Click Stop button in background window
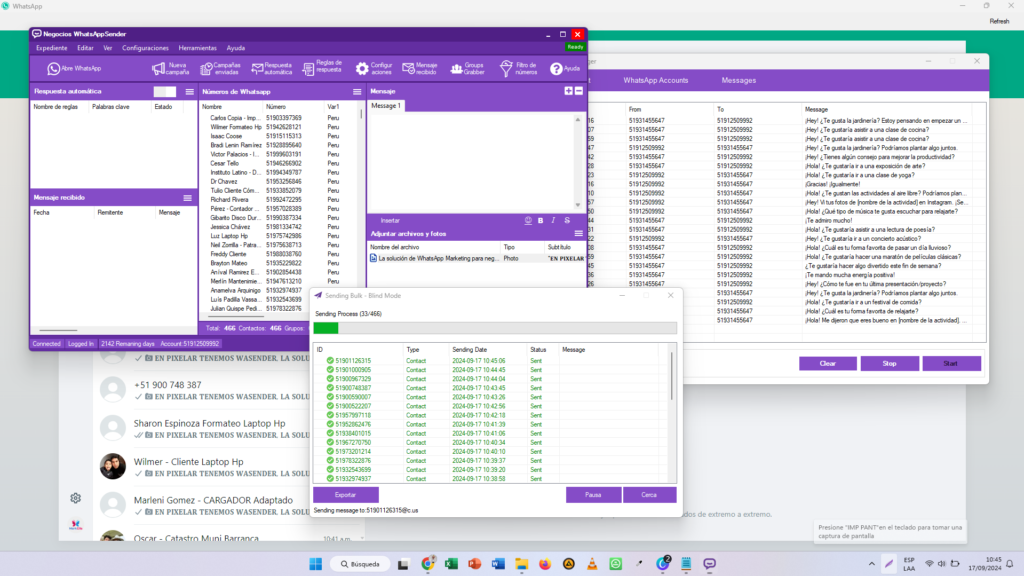This screenshot has width=1024, height=576. [889, 364]
